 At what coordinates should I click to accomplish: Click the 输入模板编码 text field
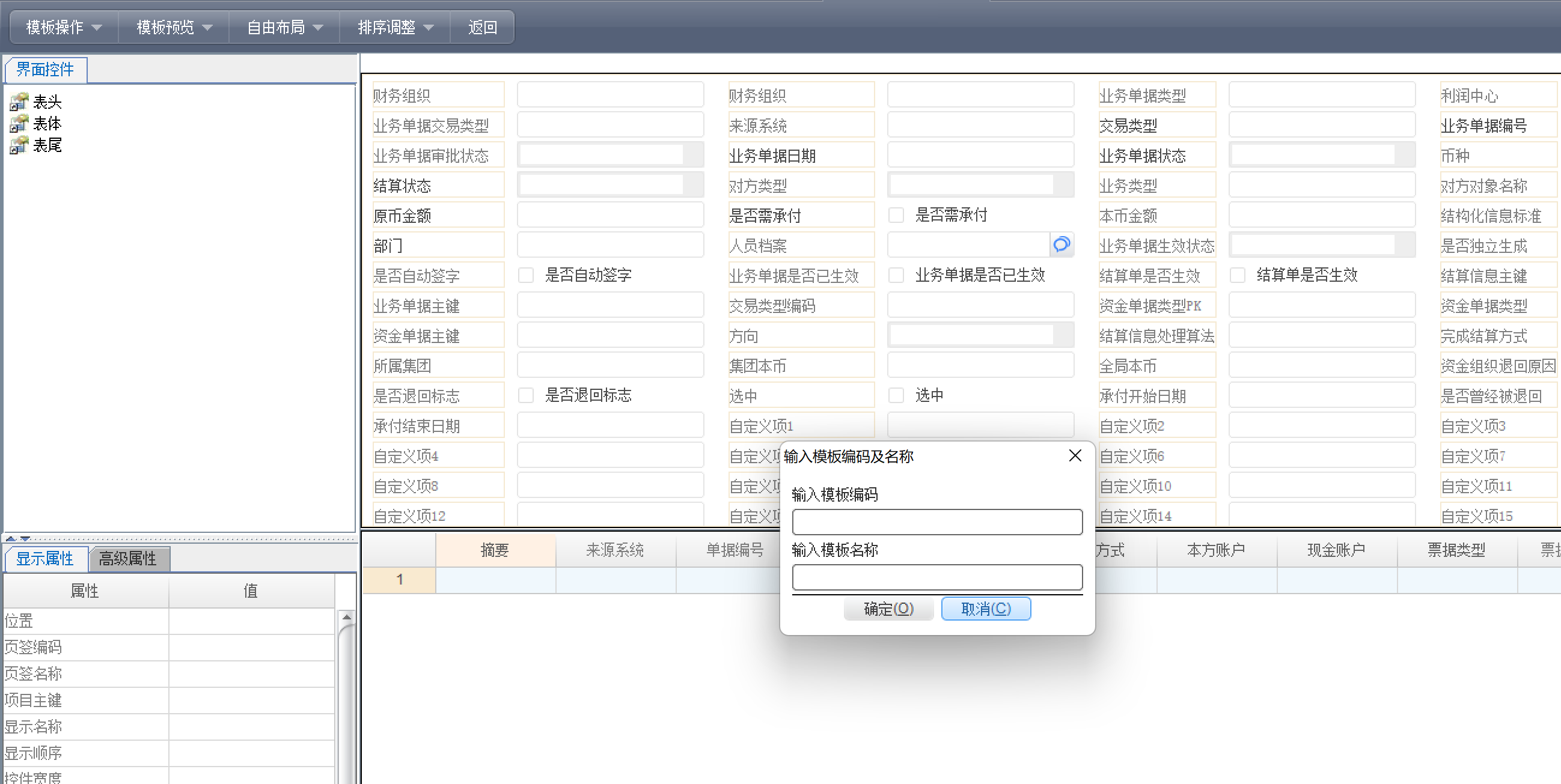937,521
